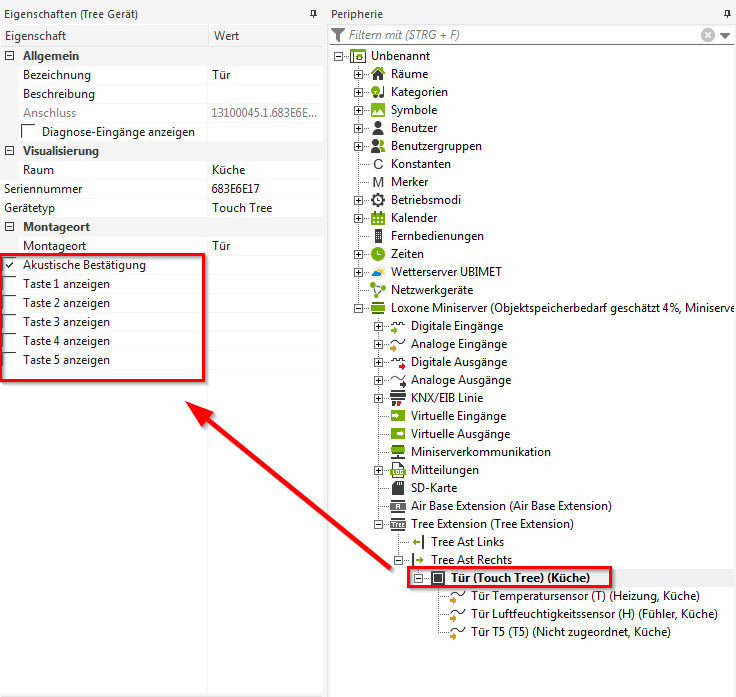Select Tür T5 (T5) item
This screenshot has width=736, height=697.
[x=571, y=632]
